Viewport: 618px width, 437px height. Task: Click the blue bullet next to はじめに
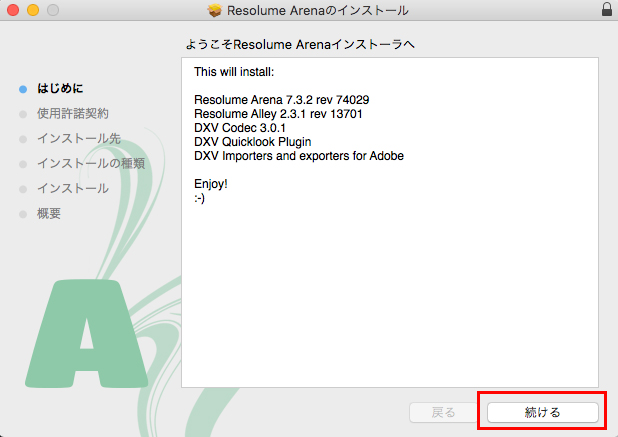(x=23, y=89)
